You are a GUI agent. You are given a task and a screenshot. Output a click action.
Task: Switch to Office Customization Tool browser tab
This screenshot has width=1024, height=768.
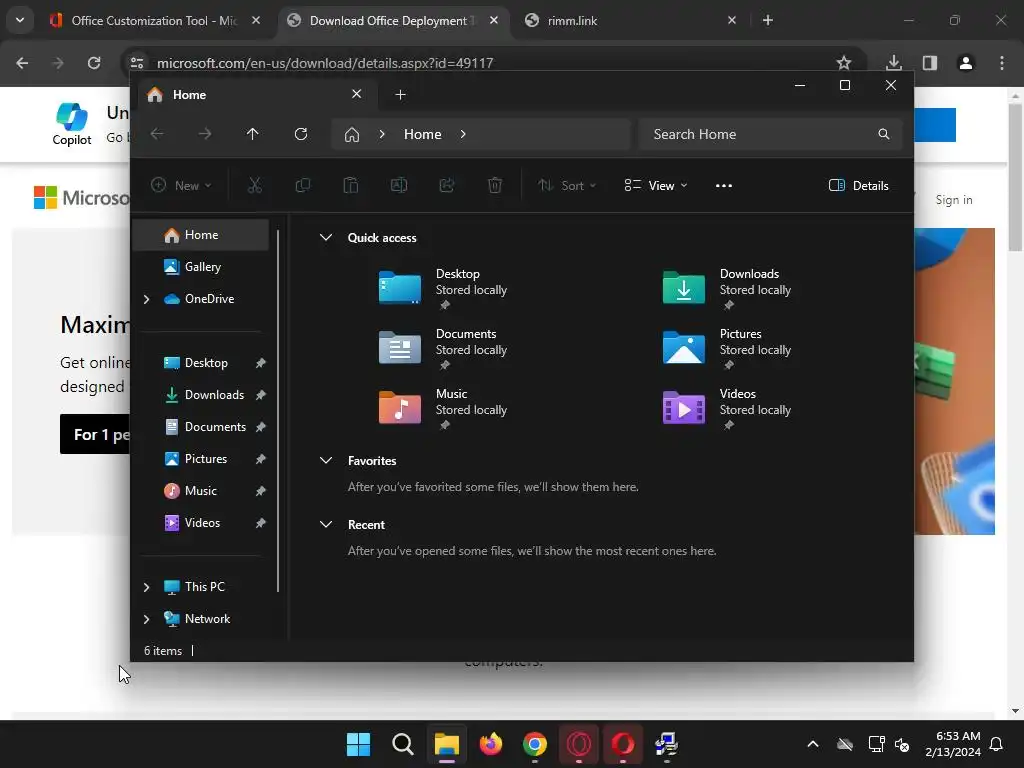[155, 21]
